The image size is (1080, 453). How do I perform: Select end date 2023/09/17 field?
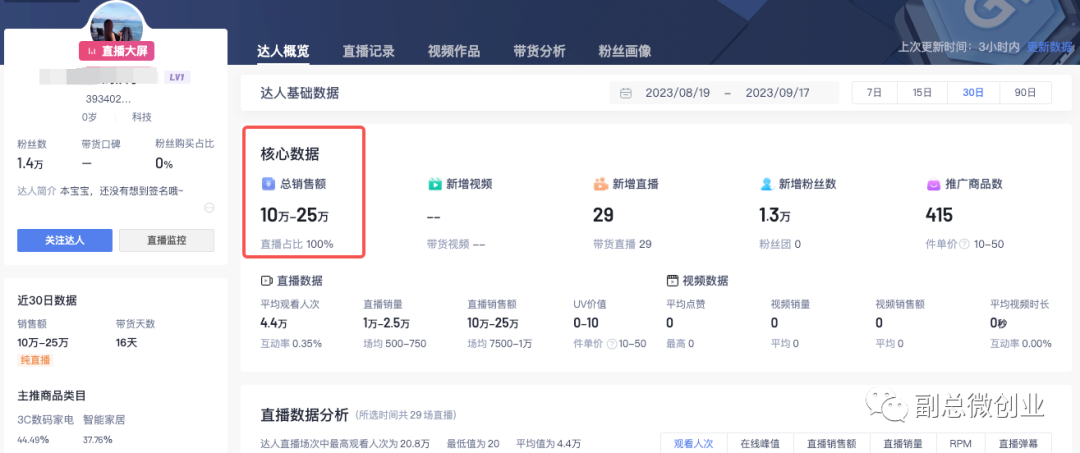click(x=778, y=93)
